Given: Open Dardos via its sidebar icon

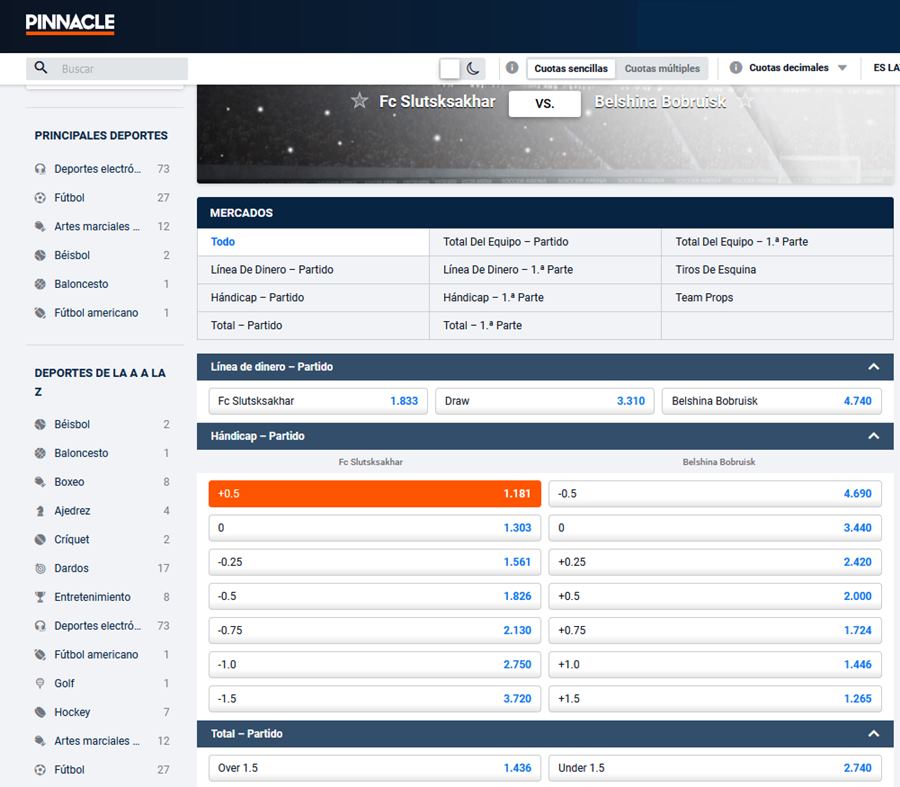Looking at the screenshot, I should tap(41, 568).
